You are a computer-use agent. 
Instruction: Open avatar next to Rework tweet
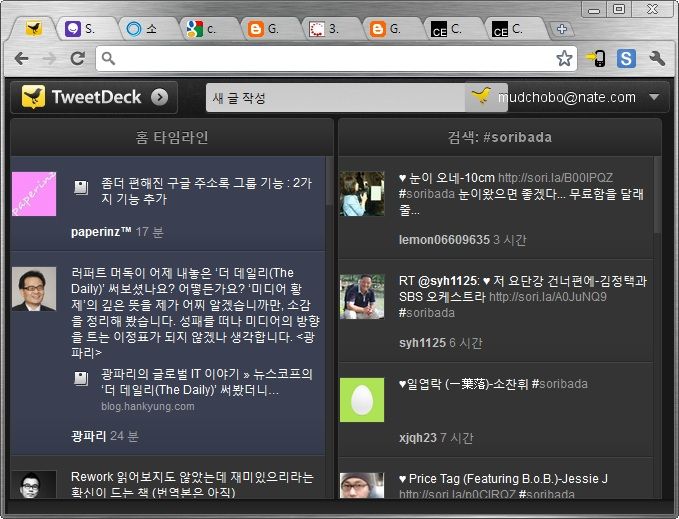(34, 484)
